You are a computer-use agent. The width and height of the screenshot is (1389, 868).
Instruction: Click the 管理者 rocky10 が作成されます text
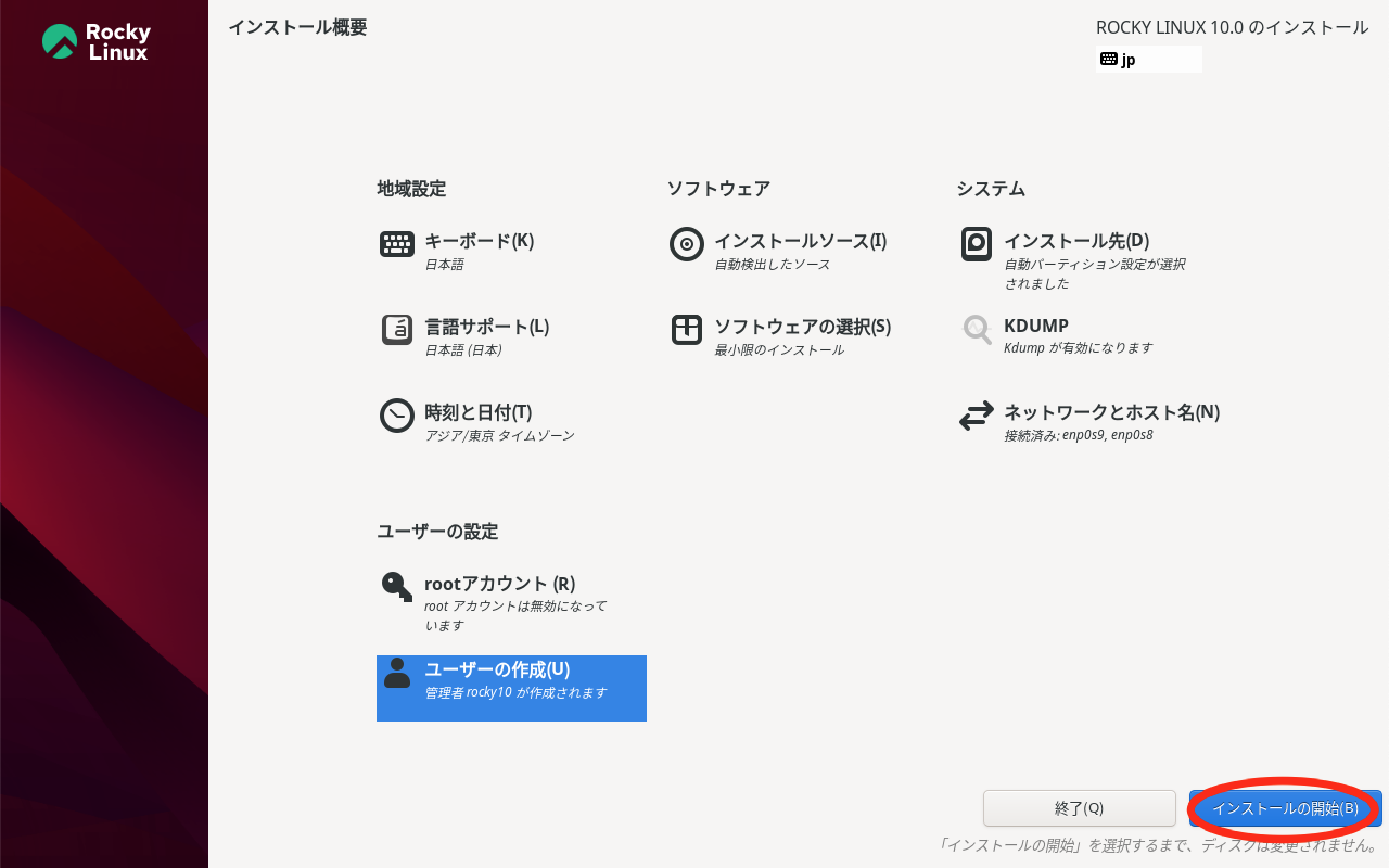coord(515,692)
